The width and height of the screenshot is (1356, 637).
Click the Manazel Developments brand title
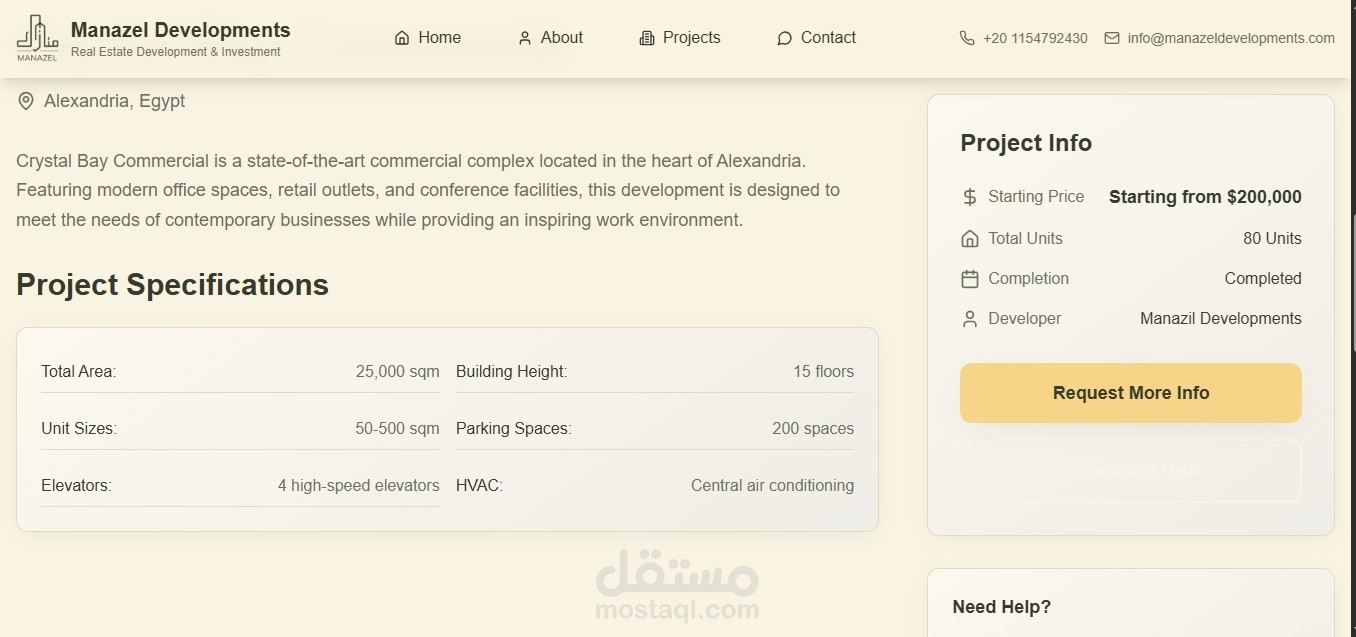tap(180, 30)
